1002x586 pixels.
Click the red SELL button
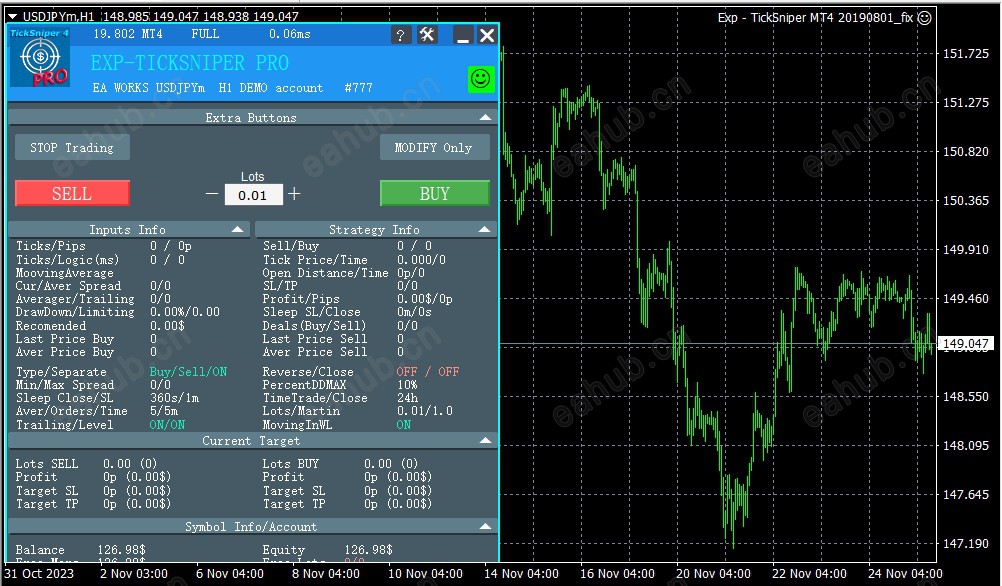click(72, 194)
